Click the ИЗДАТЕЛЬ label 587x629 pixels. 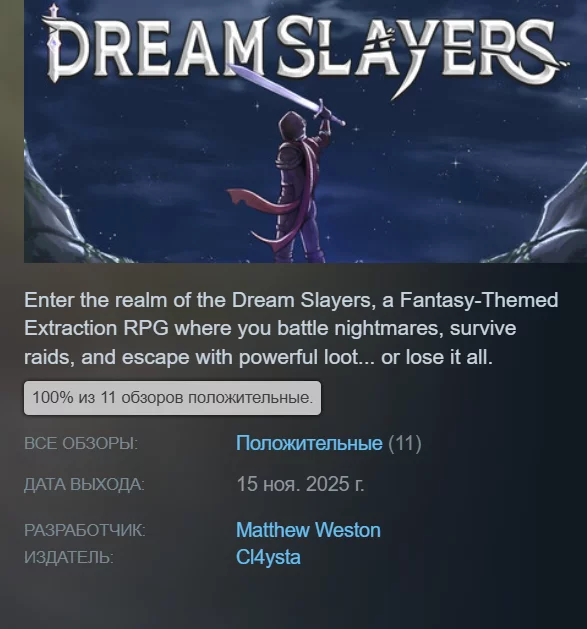(x=69, y=558)
